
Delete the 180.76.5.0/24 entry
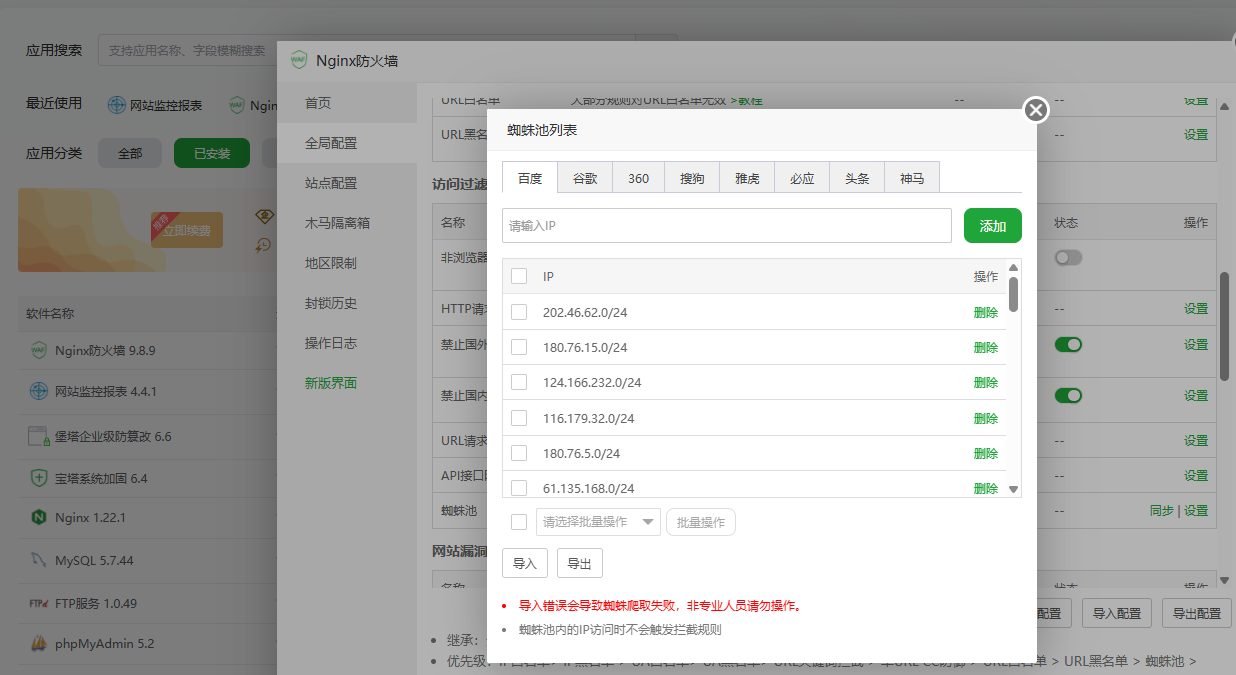coord(986,453)
